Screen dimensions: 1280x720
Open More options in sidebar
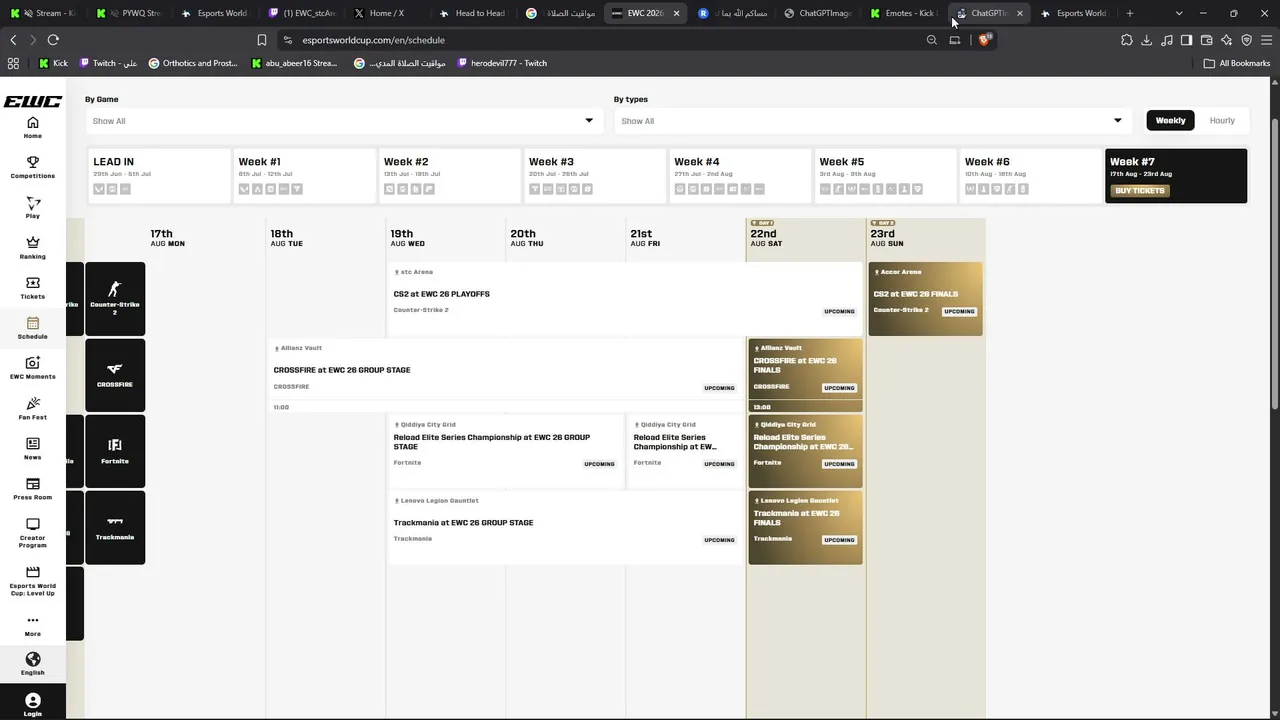tap(32, 626)
